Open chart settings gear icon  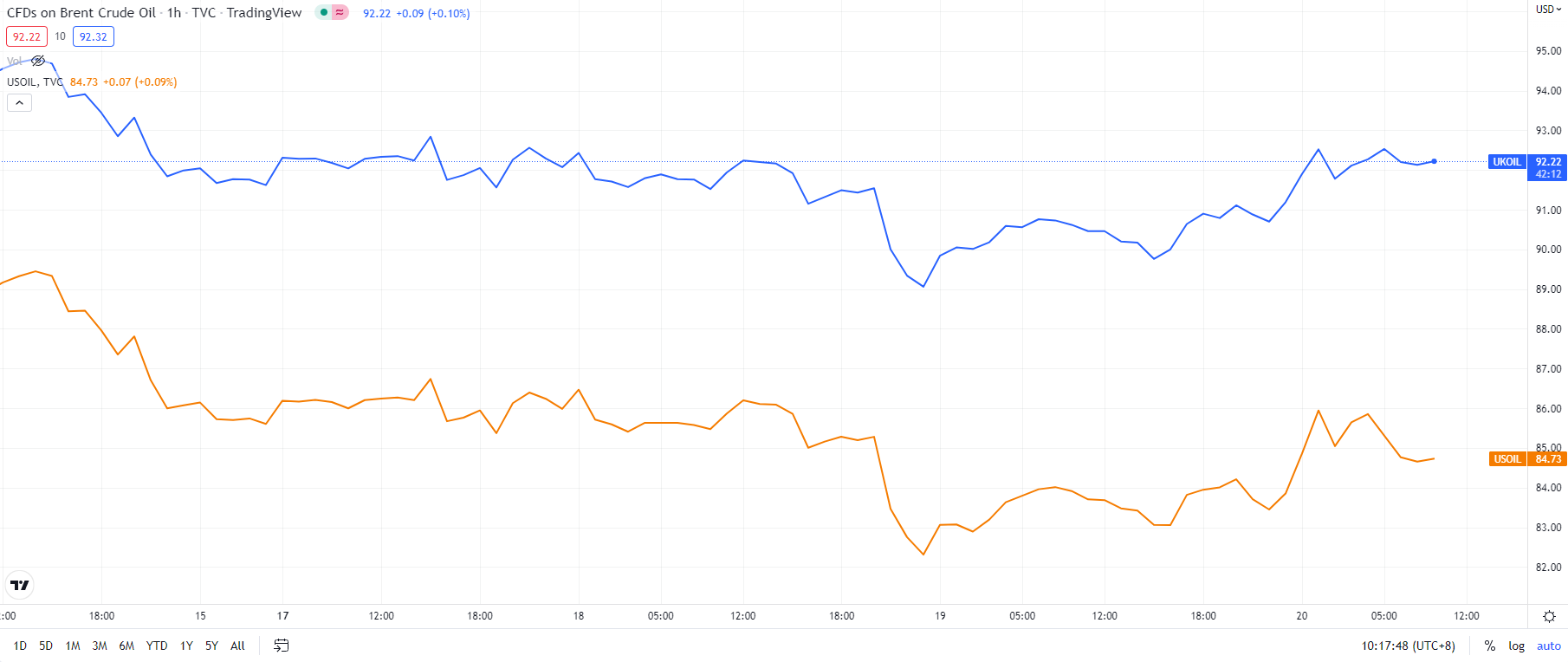pos(1549,616)
